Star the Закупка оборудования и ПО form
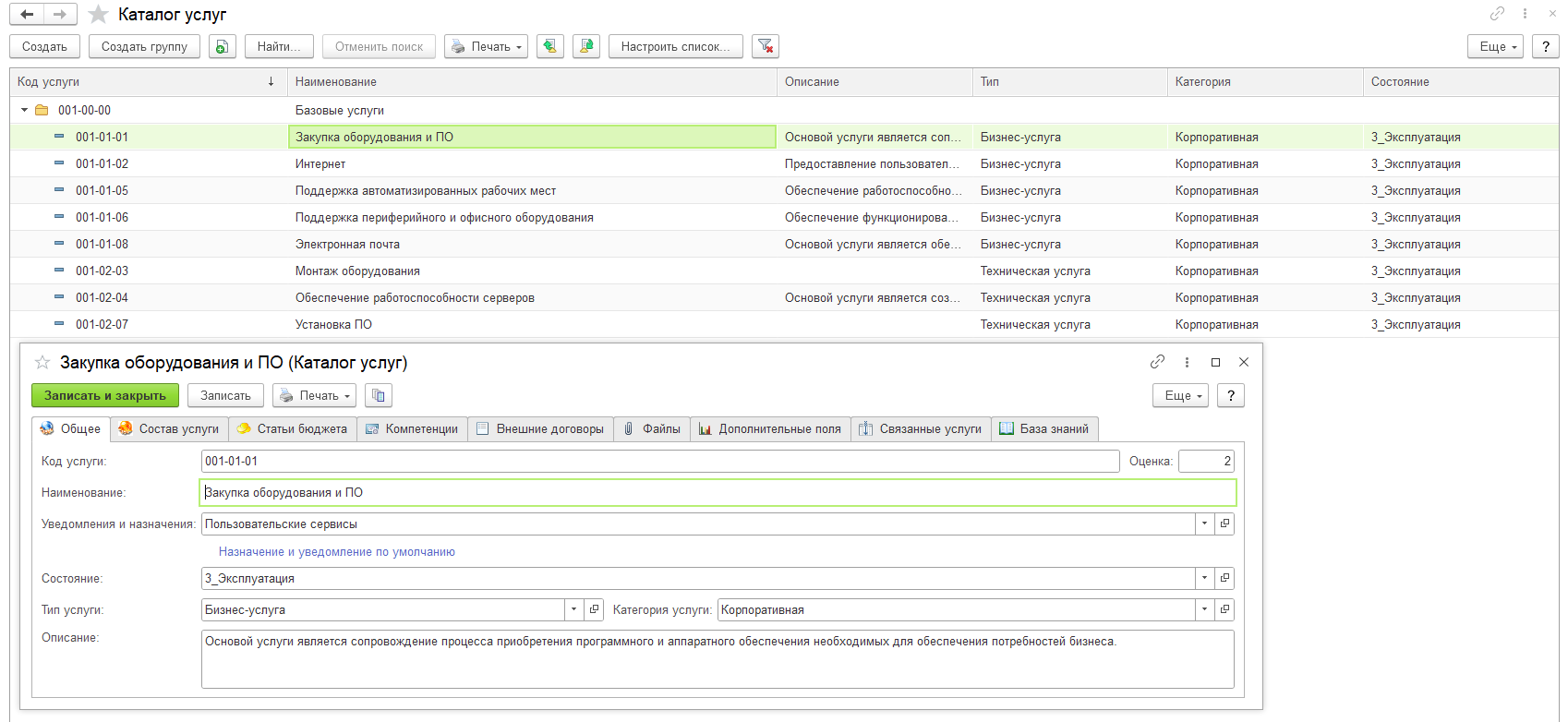The image size is (1568, 722). pos(42,362)
